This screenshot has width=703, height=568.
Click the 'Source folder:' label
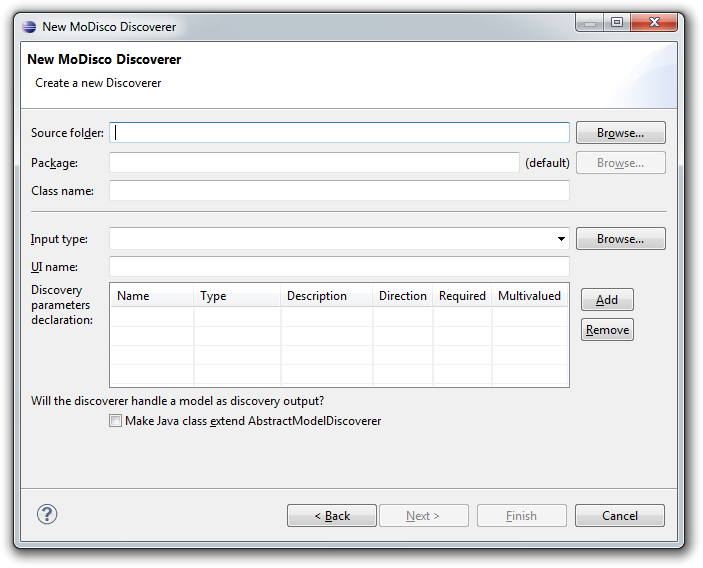pyautogui.click(x=67, y=133)
